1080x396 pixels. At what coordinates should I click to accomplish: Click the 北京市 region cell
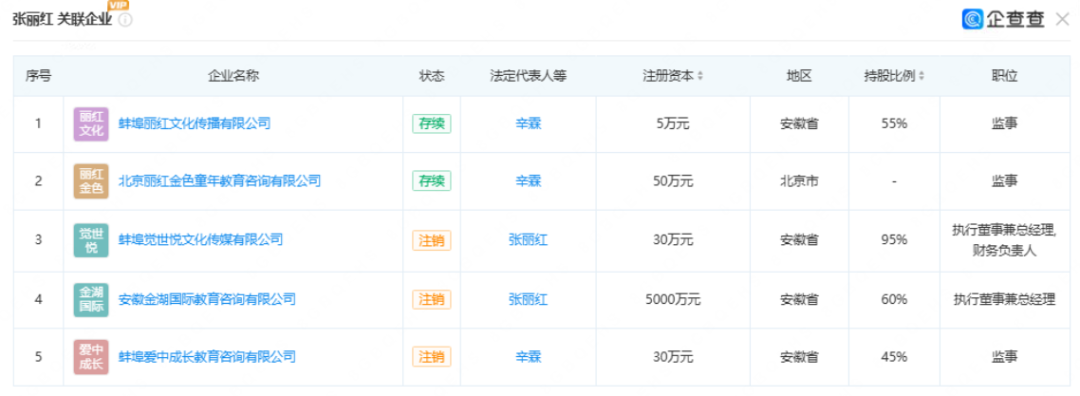point(799,181)
